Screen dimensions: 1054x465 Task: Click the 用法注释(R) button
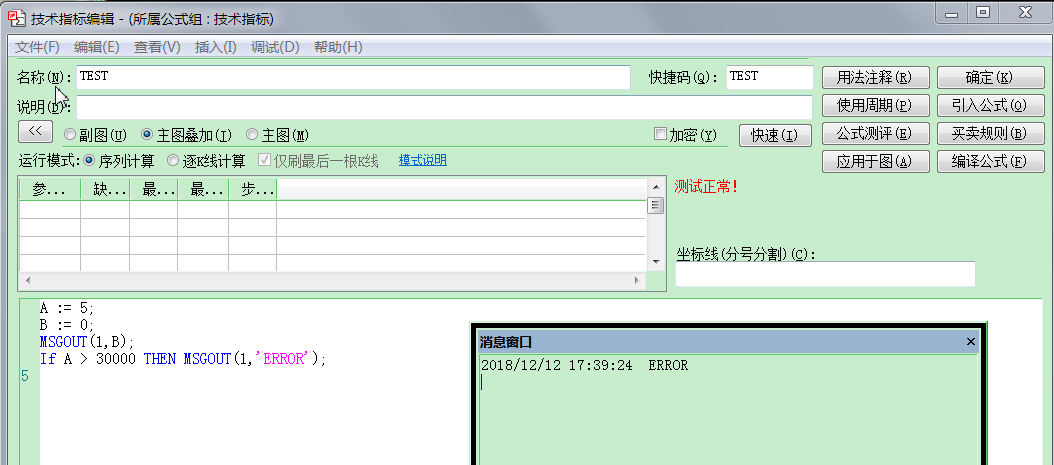coord(875,77)
